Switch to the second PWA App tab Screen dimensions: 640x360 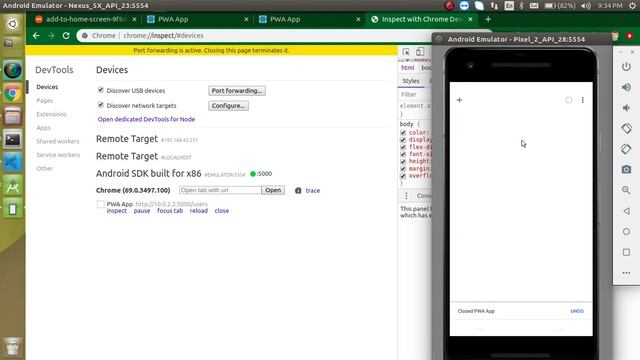[309, 19]
